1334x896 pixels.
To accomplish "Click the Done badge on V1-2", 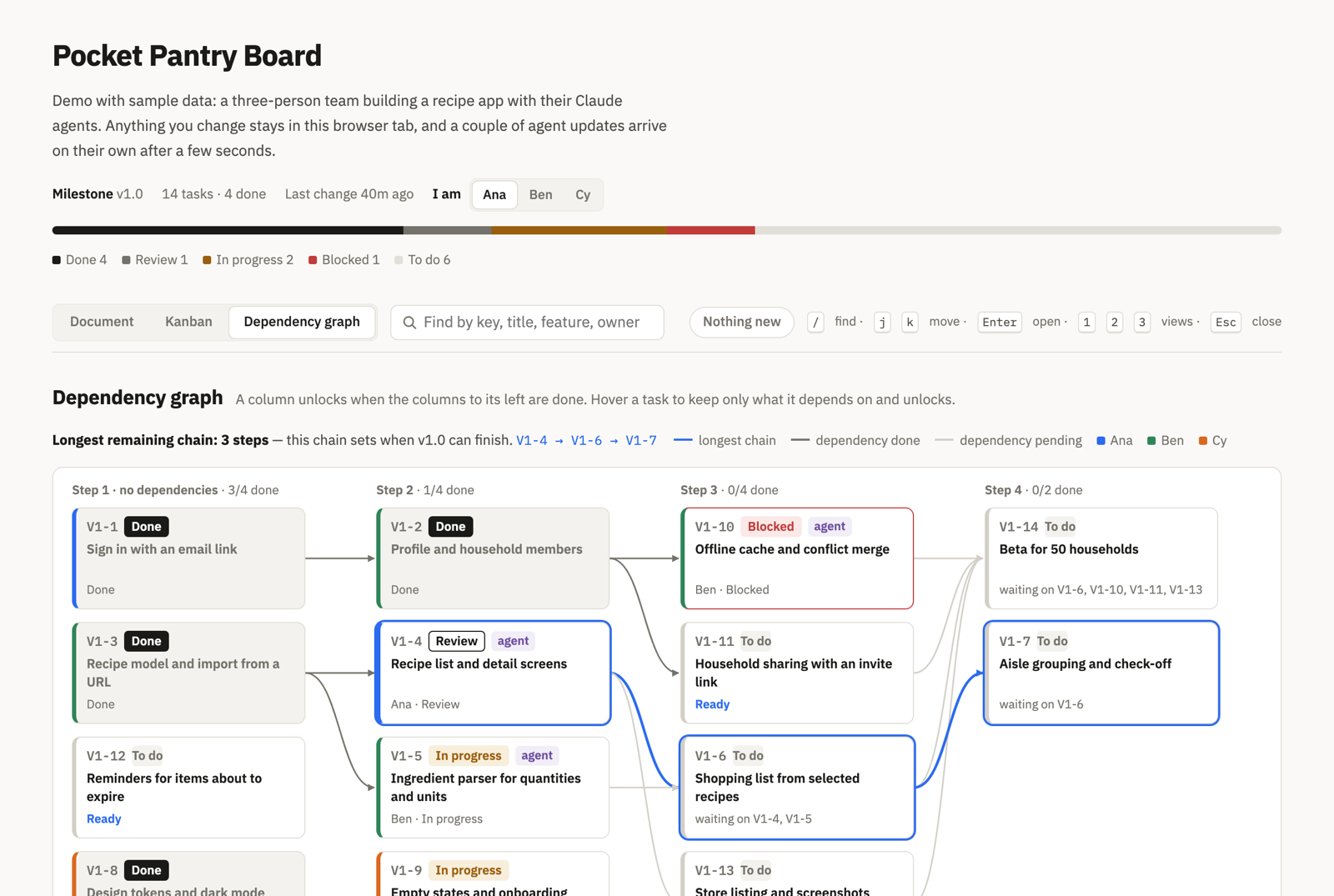I will [x=451, y=527].
